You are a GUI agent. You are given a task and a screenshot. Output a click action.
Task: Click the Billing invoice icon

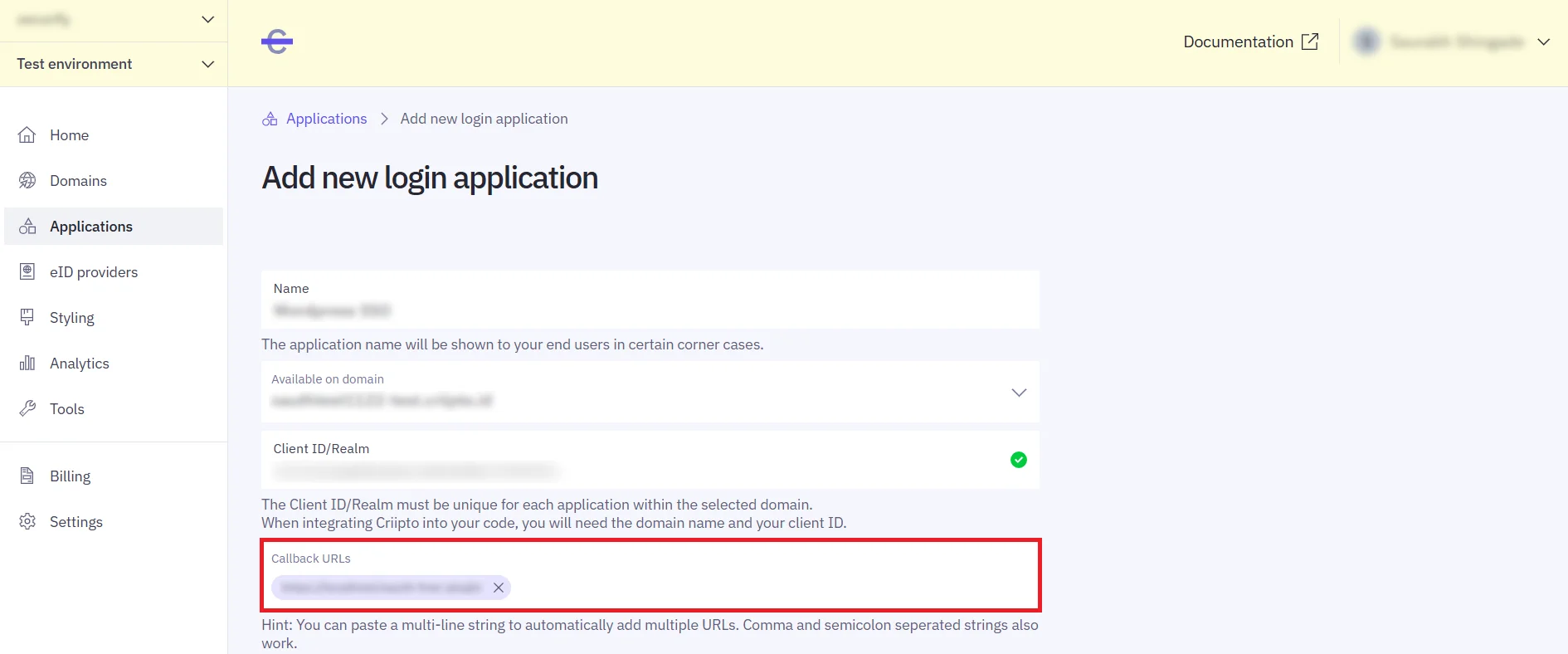click(x=27, y=476)
